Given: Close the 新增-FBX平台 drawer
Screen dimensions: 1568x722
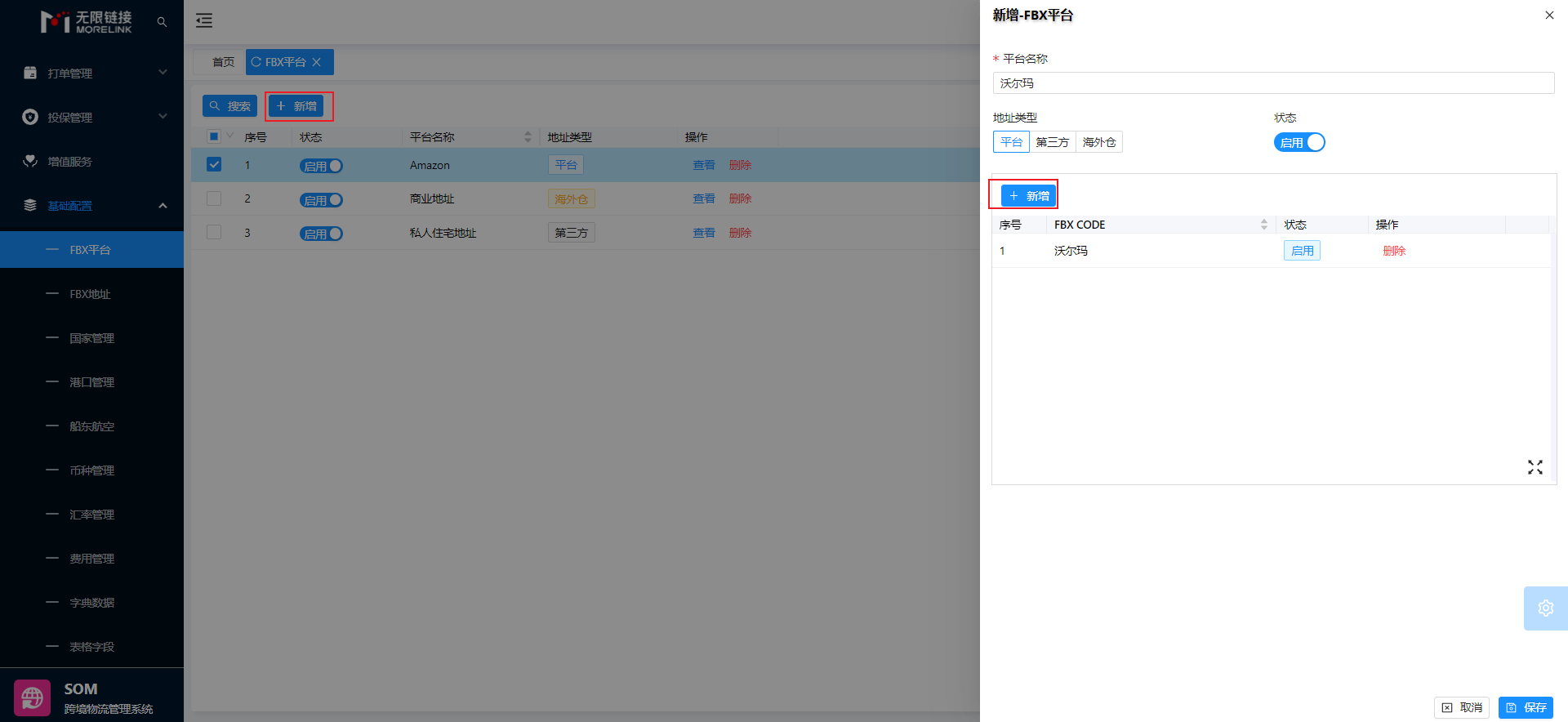Looking at the screenshot, I should coord(1549,15).
